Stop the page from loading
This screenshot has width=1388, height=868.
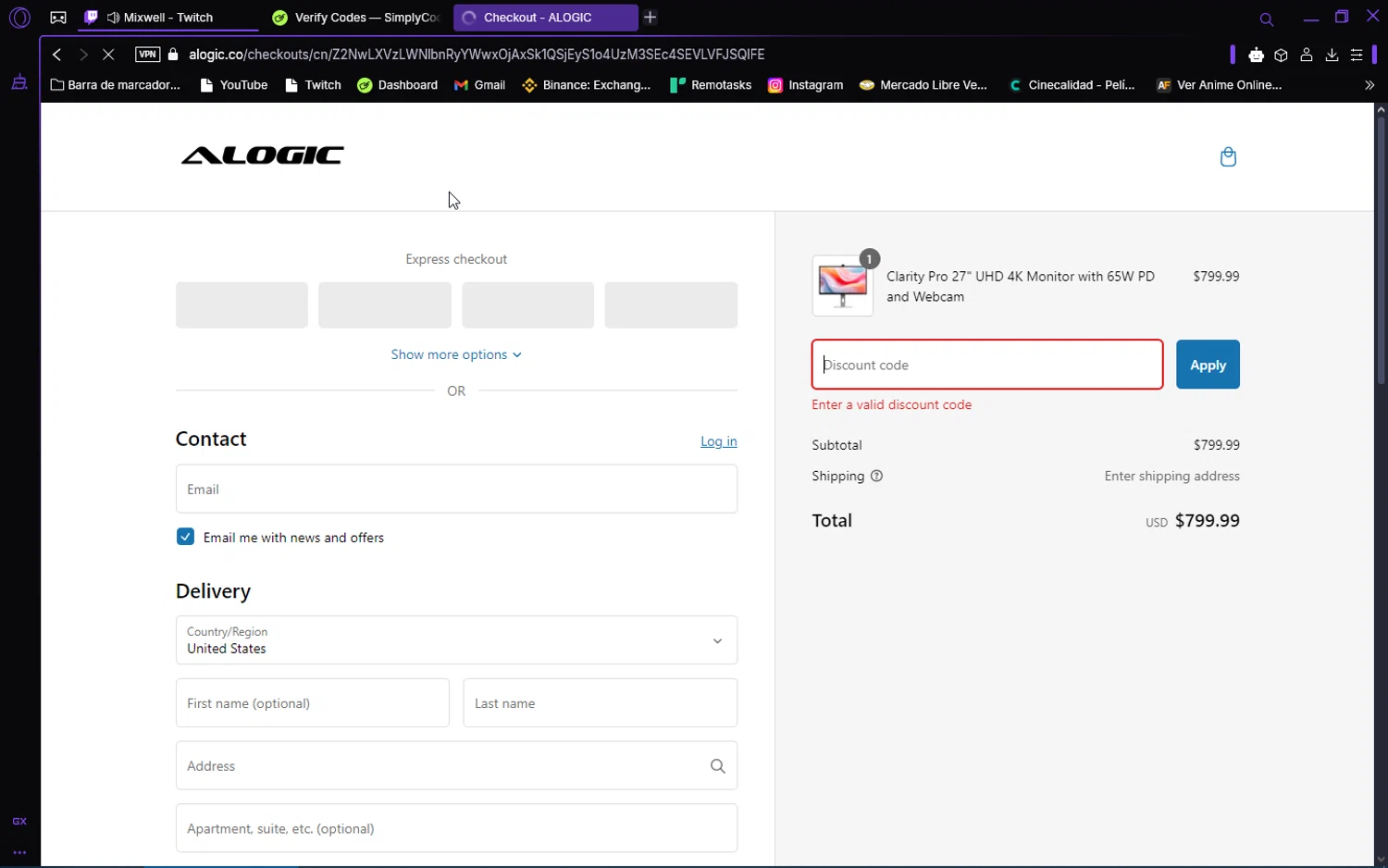tap(108, 55)
